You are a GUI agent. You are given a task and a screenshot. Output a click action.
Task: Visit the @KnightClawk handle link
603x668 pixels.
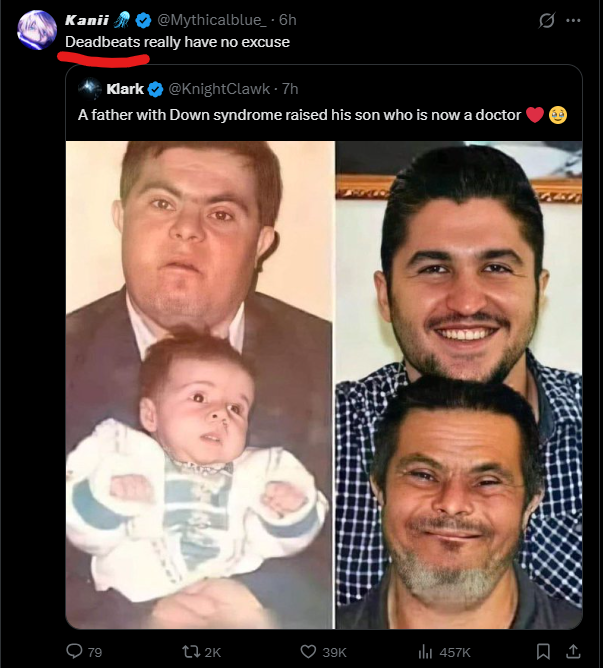click(x=219, y=89)
